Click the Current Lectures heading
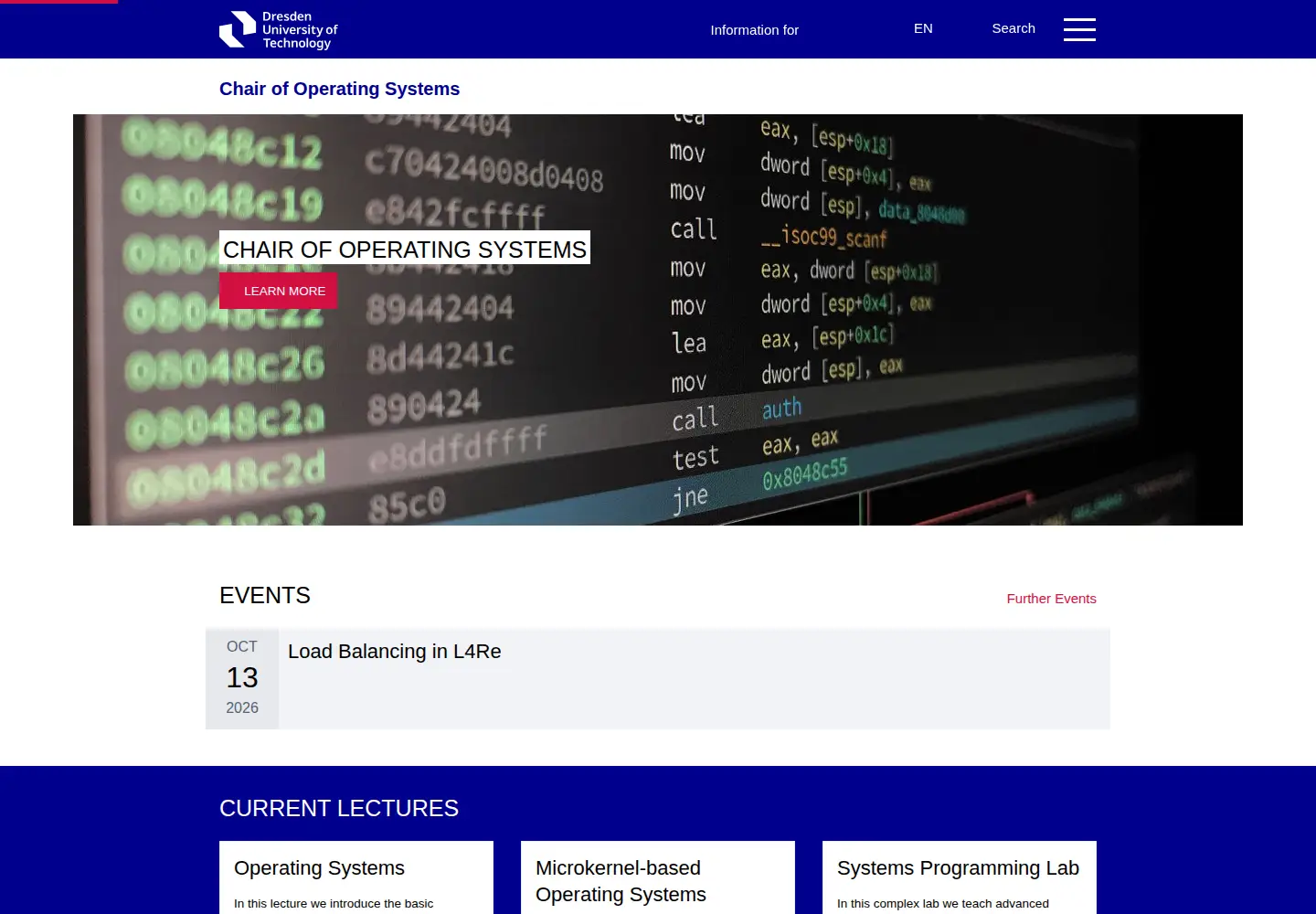 click(339, 808)
